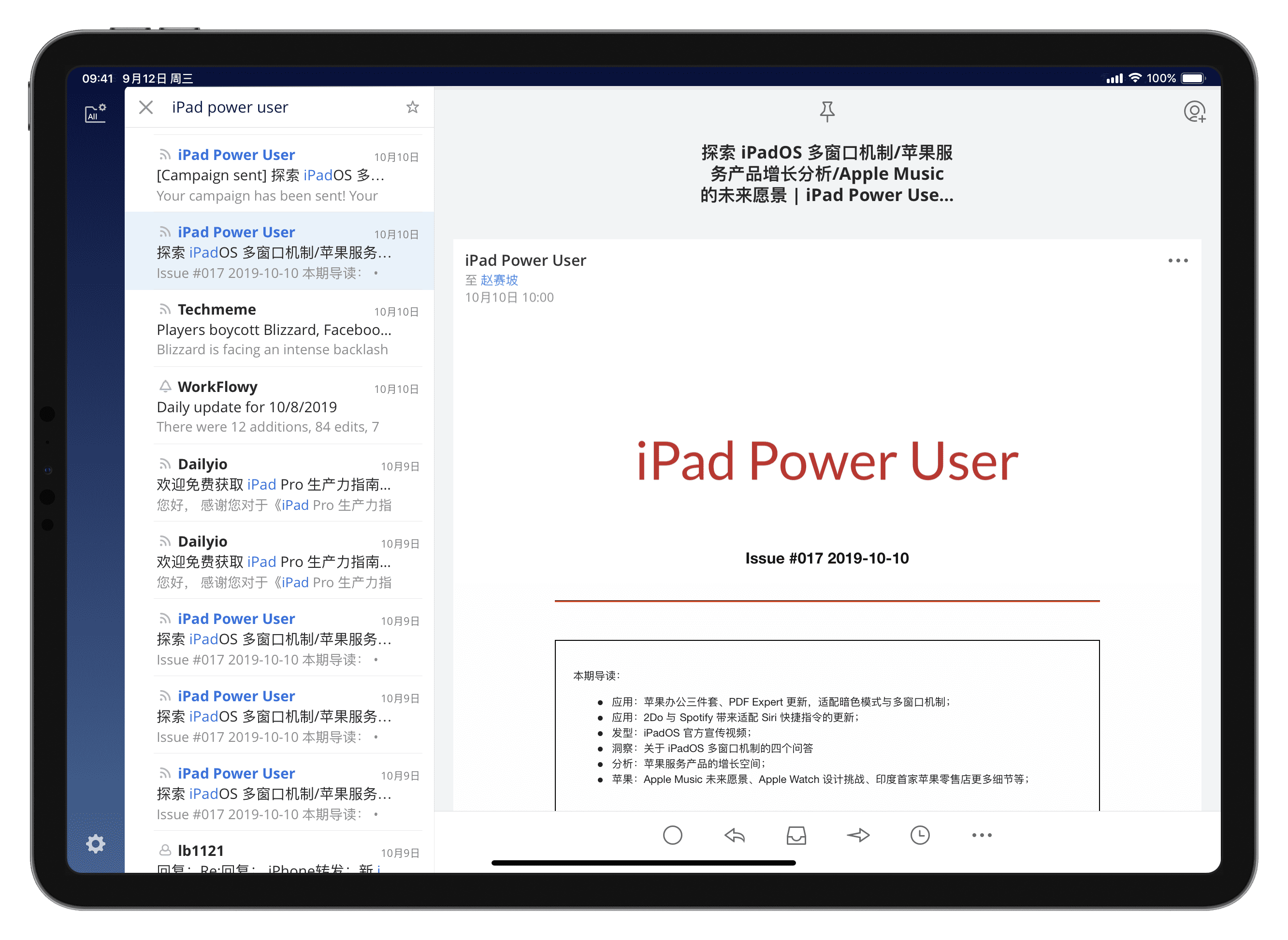Image resolution: width=1288 pixels, height=940 pixels.
Task: Click the 2Do 与 Spotify bullet line
Action: [735, 717]
